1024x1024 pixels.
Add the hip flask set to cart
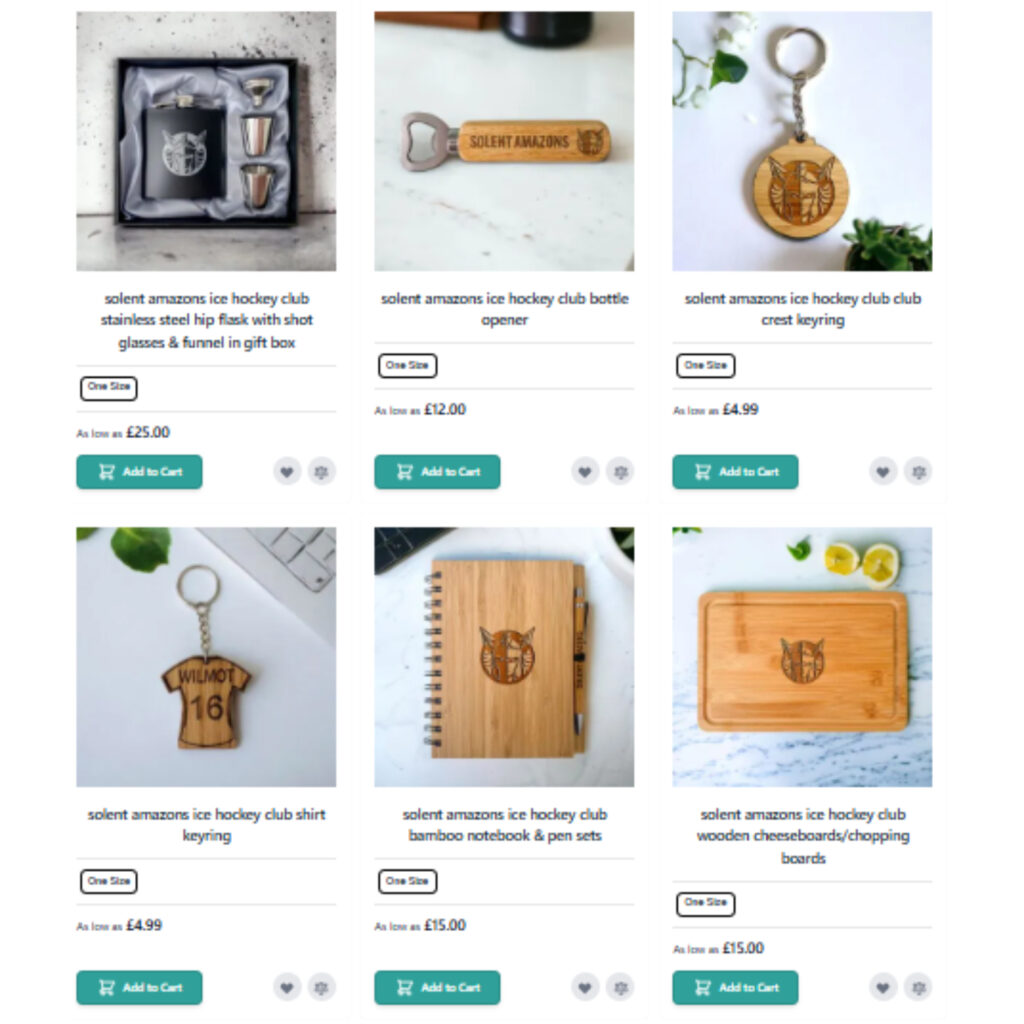point(139,472)
